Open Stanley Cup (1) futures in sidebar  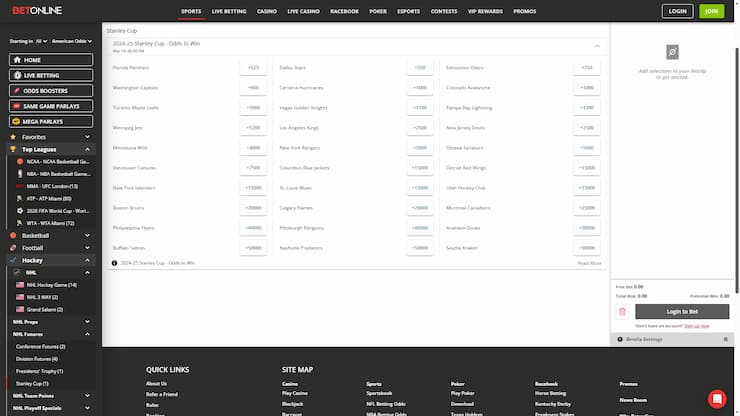point(32,383)
